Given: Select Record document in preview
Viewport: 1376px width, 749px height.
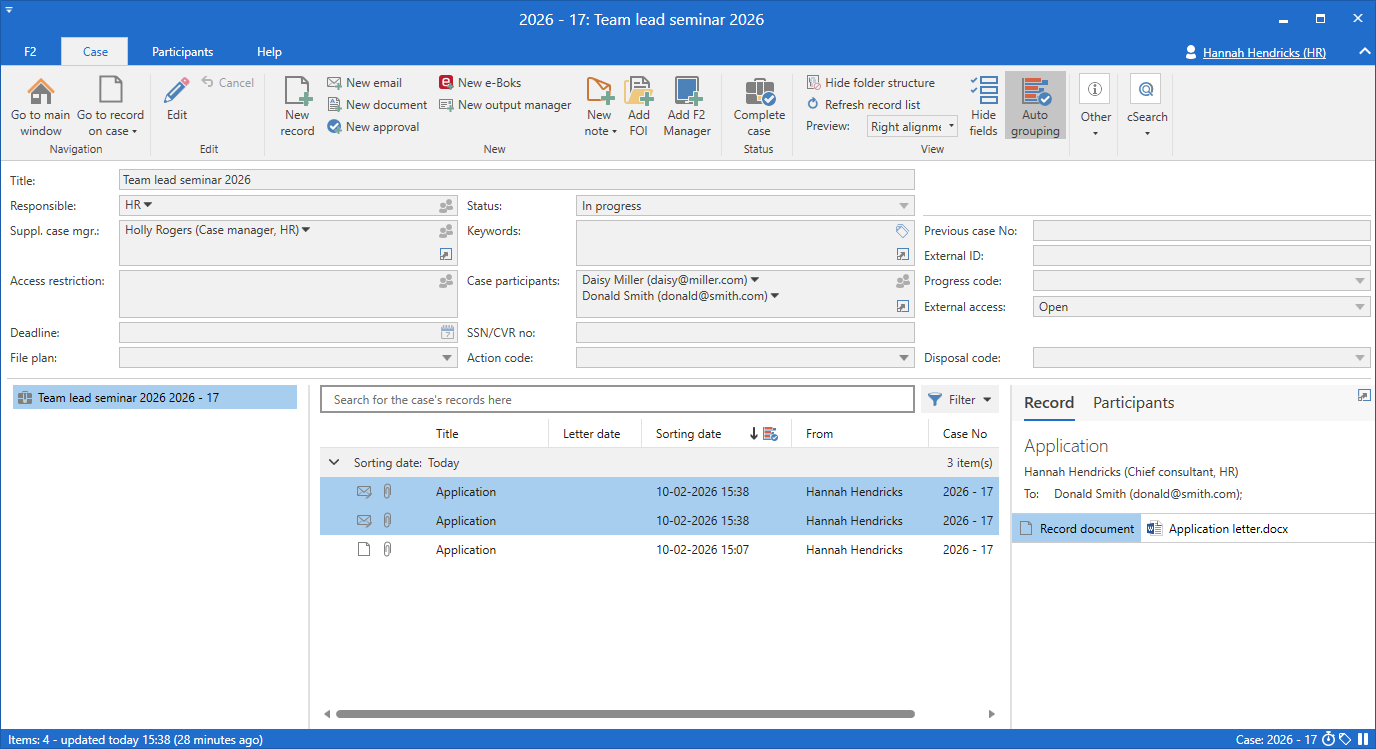Looking at the screenshot, I should [x=1076, y=529].
